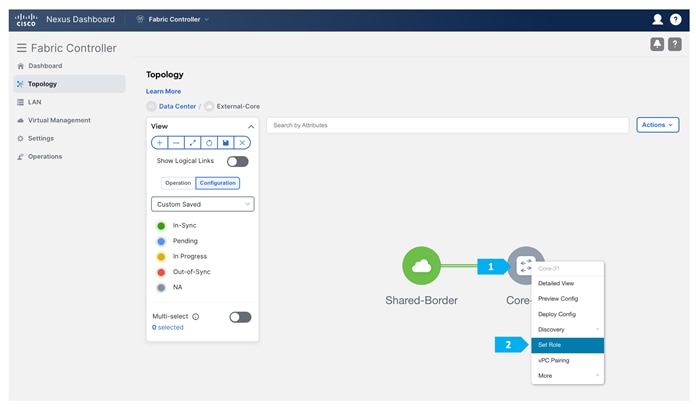696x412 pixels.
Task: Fit topology to screen with expand icon
Action: pos(193,143)
